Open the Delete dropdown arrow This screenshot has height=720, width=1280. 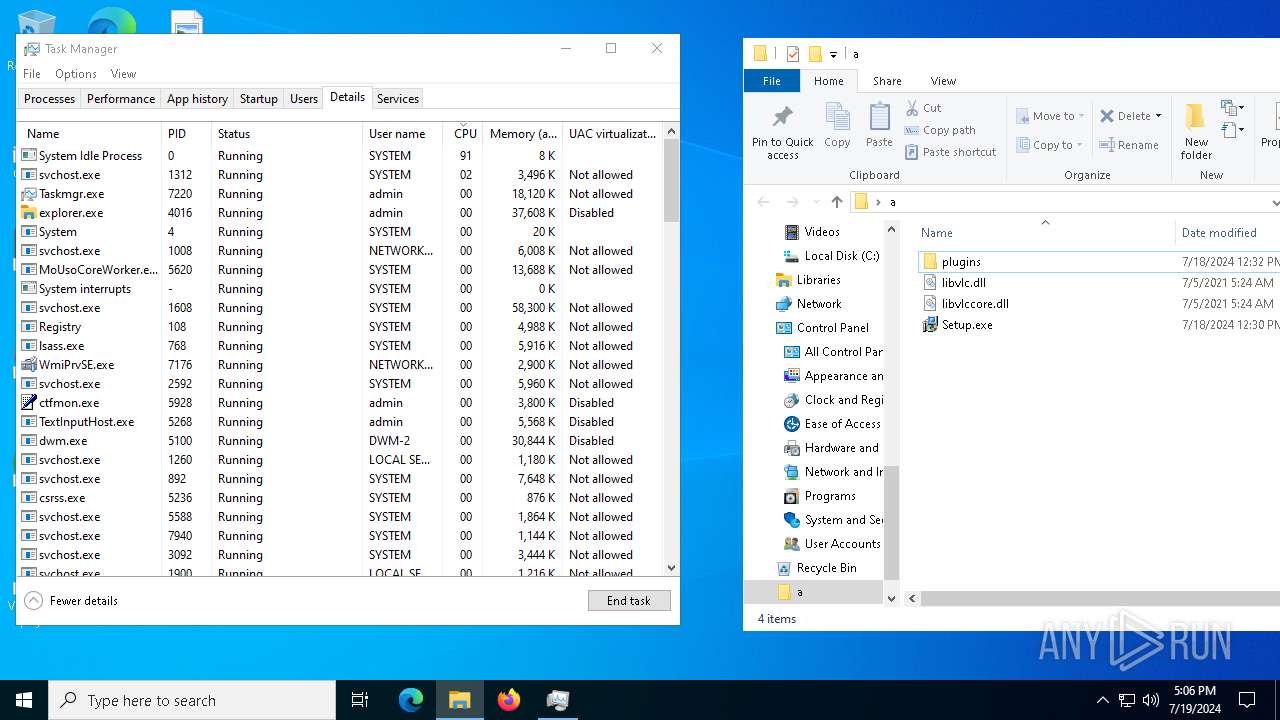(1158, 116)
